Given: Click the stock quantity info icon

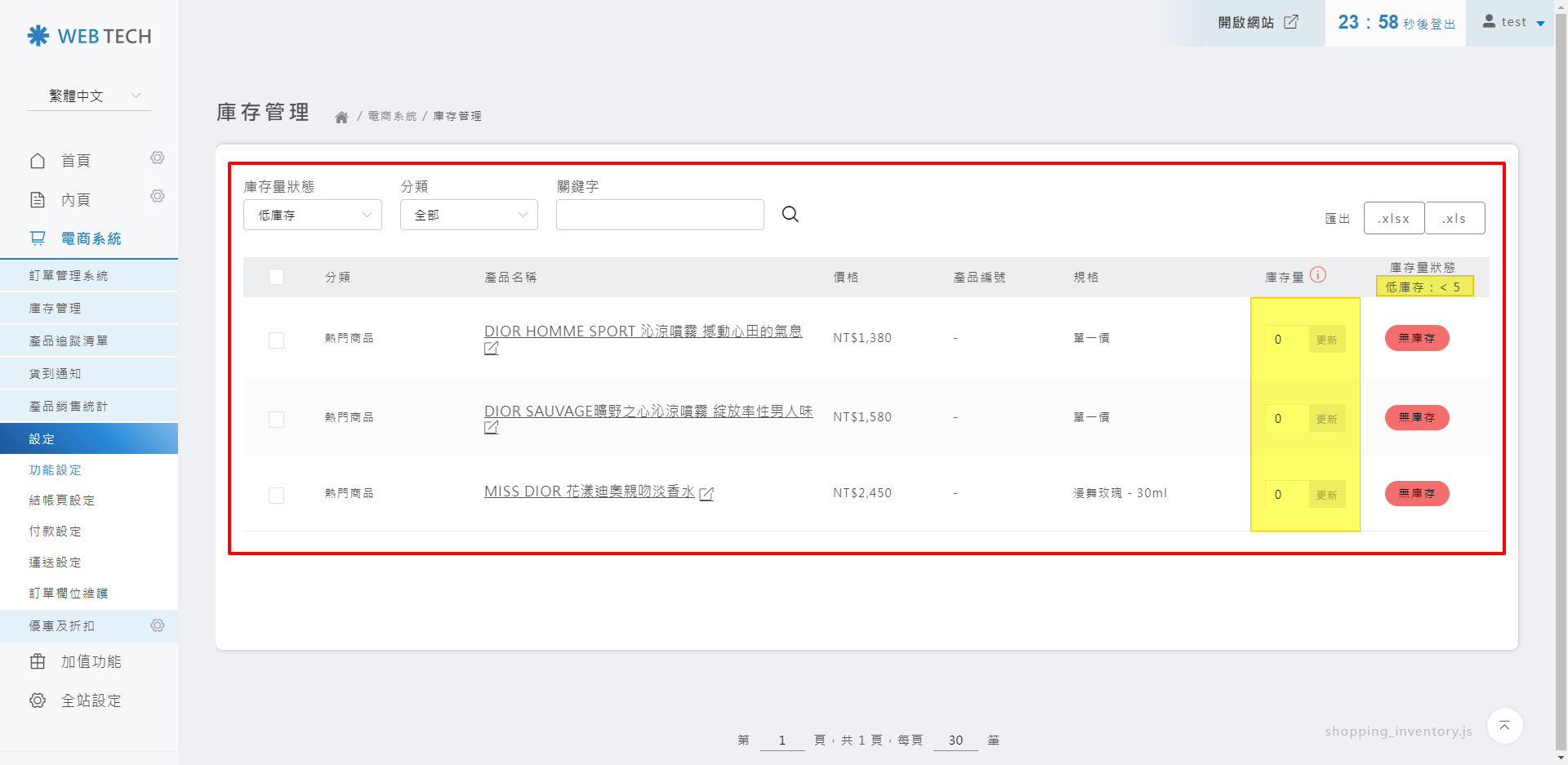Looking at the screenshot, I should [1317, 275].
